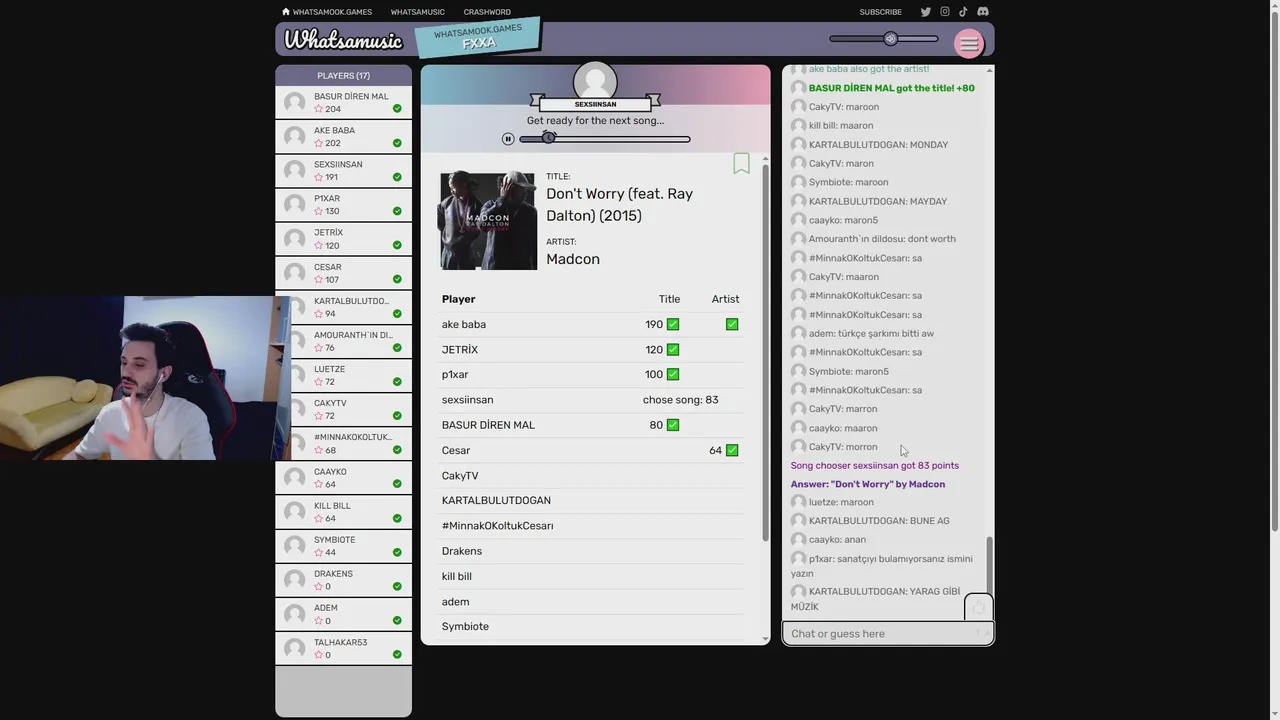Click the AMOURANTH`IN DI... player row
1280x720 pixels.
click(343, 341)
